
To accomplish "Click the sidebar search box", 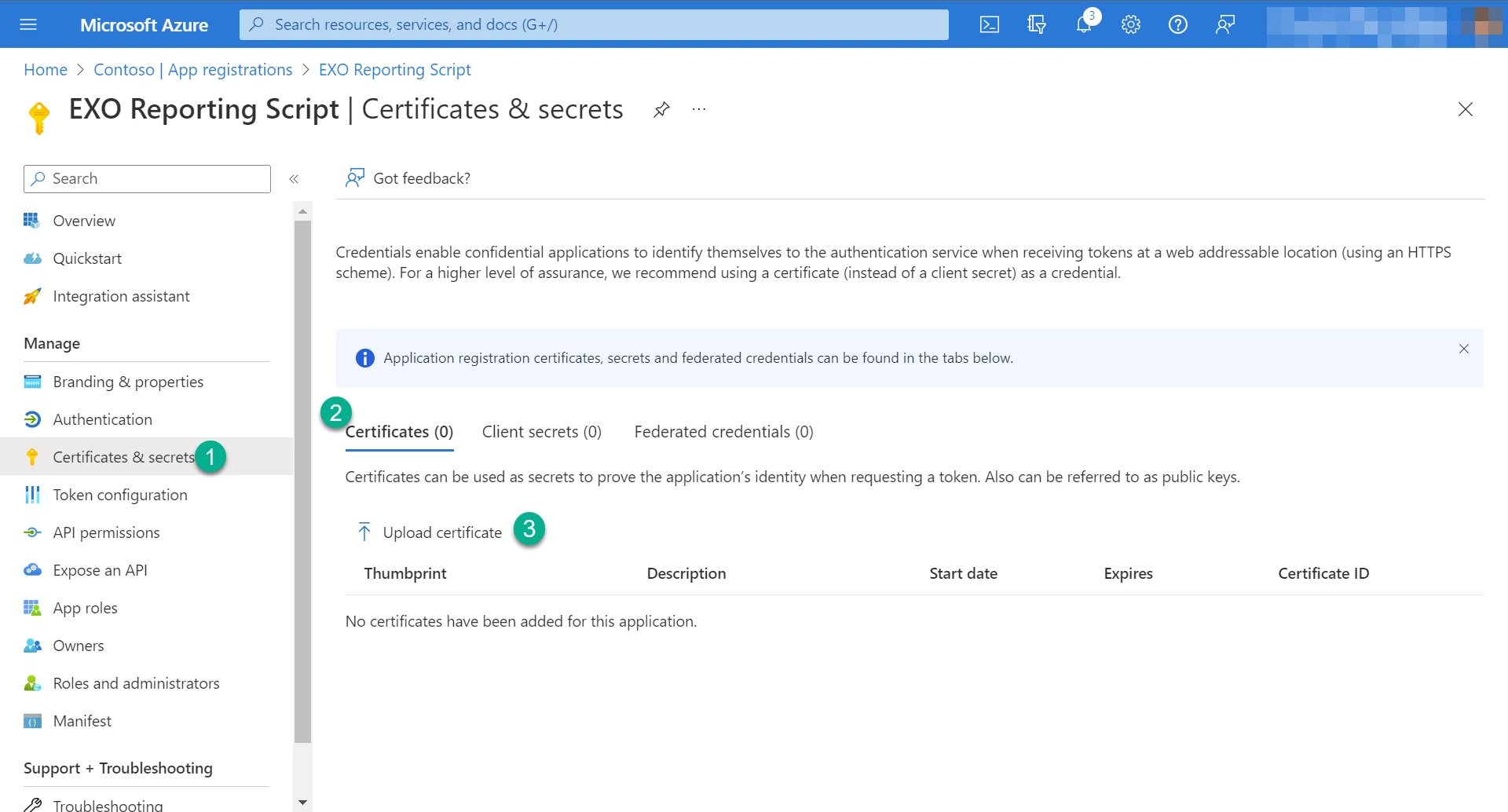I will (x=146, y=178).
